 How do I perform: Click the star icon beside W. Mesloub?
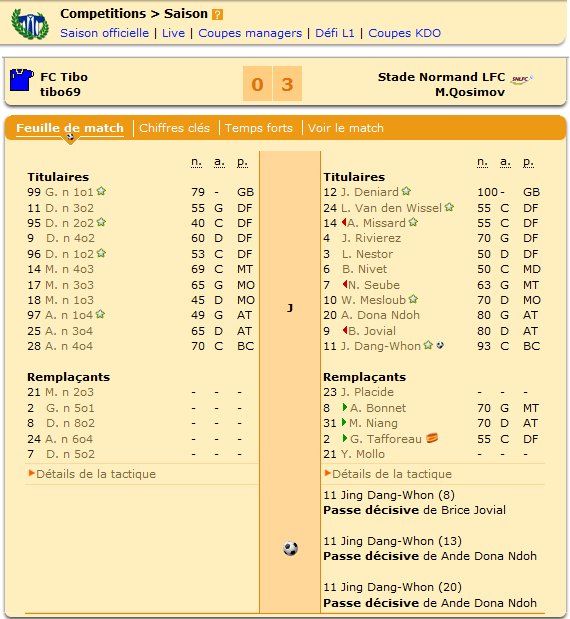413,299
